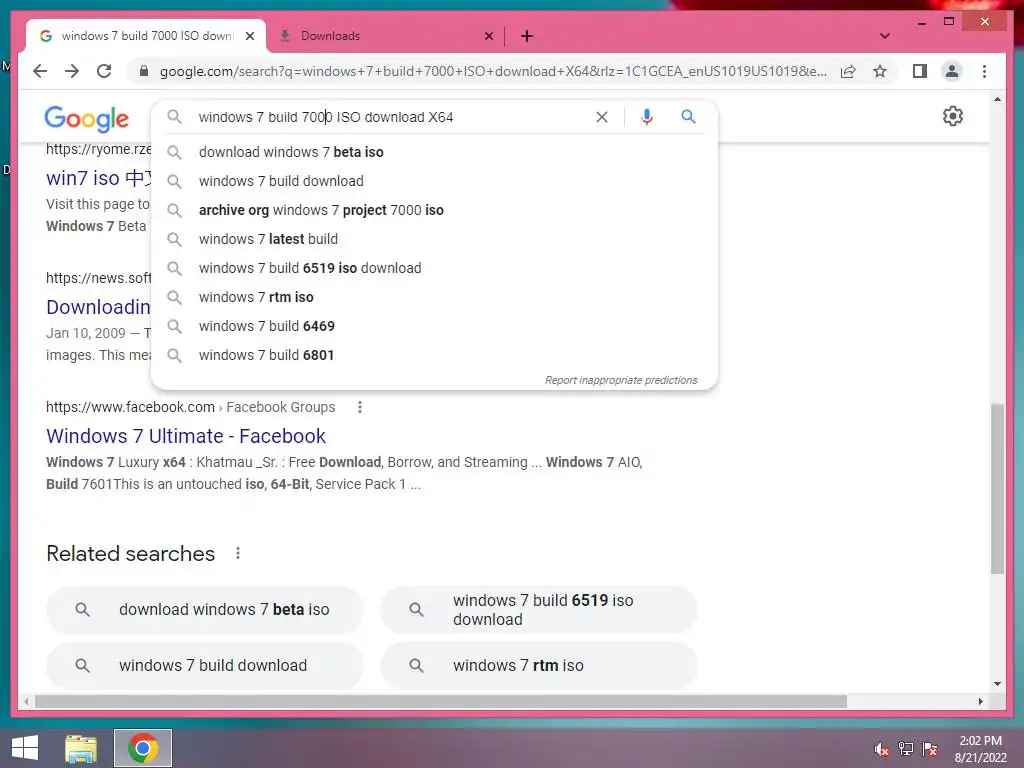Click the scroll down arrow
Image resolution: width=1024 pixels, height=768 pixels.
[997, 684]
